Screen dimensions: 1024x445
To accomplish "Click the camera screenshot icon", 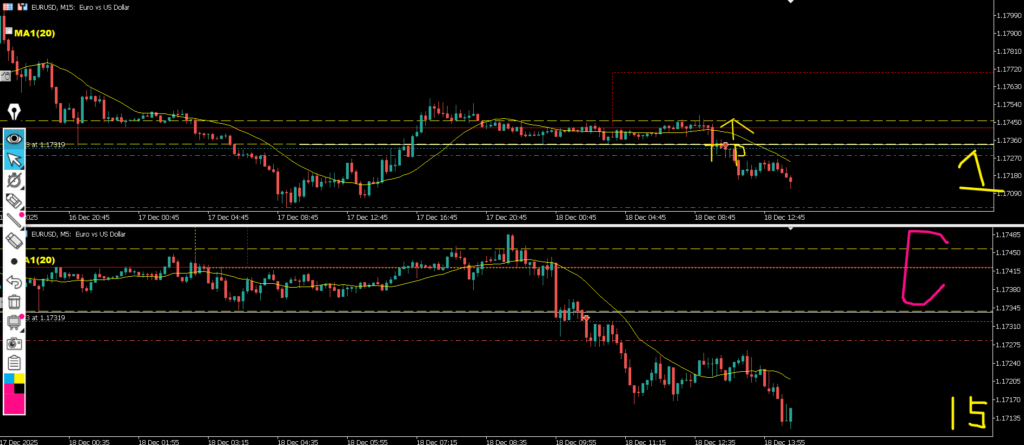I will tap(15, 342).
